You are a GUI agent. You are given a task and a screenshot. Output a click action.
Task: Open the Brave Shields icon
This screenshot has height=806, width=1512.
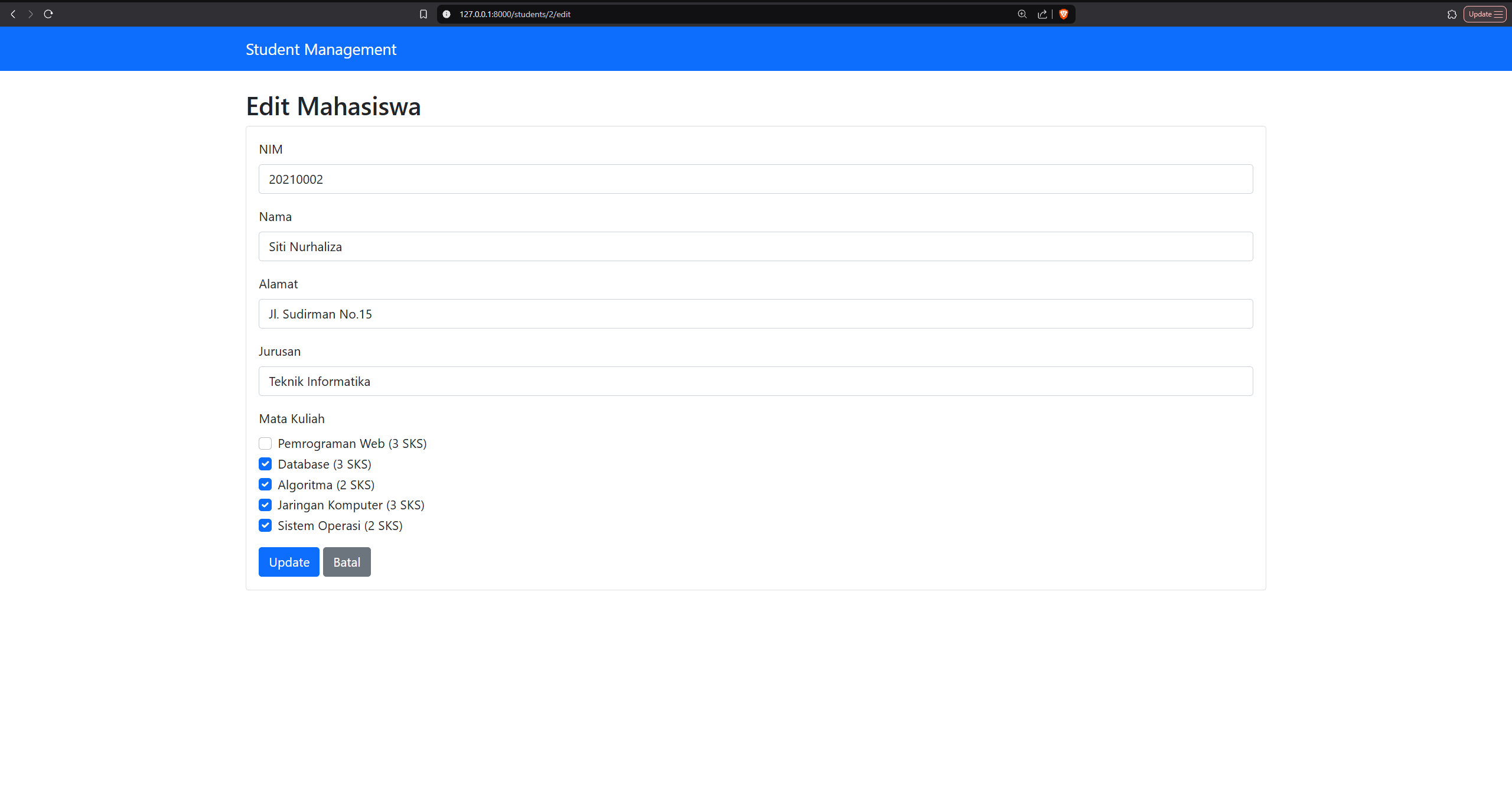tap(1063, 14)
